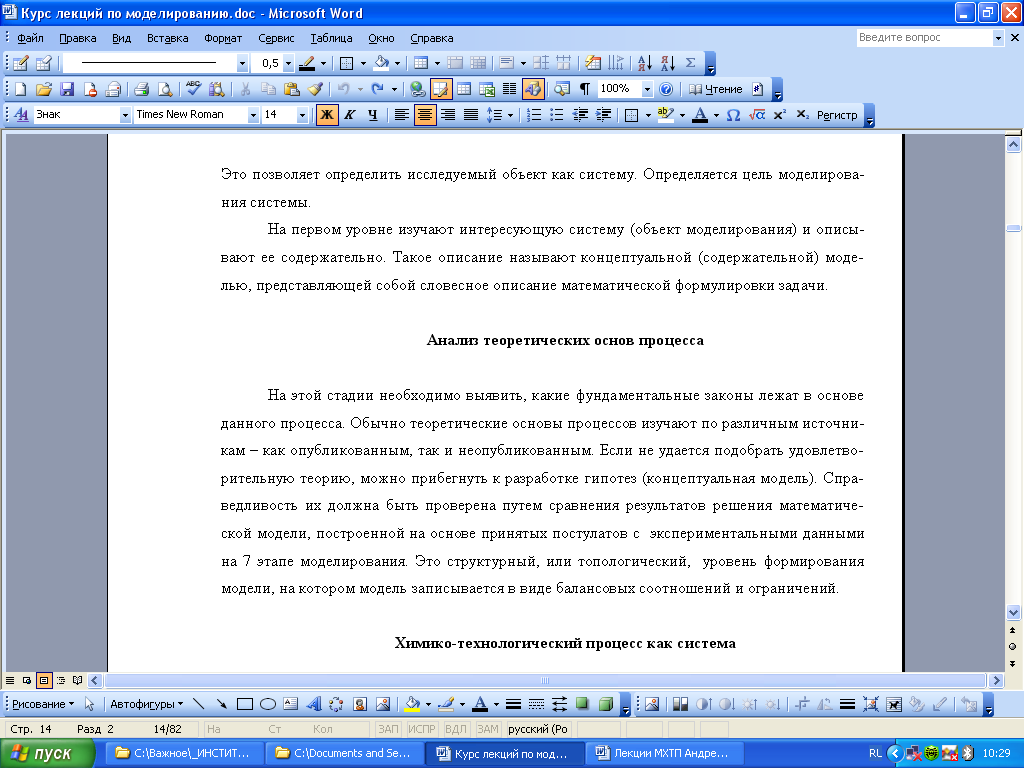1024x768 pixels.
Task: Insert hyperlink globe icon
Action: click(x=417, y=89)
